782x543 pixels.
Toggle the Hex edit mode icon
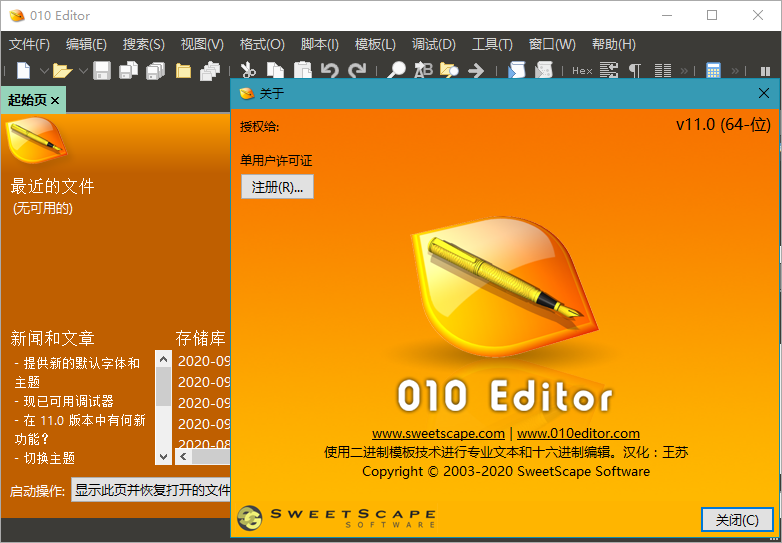pos(582,70)
